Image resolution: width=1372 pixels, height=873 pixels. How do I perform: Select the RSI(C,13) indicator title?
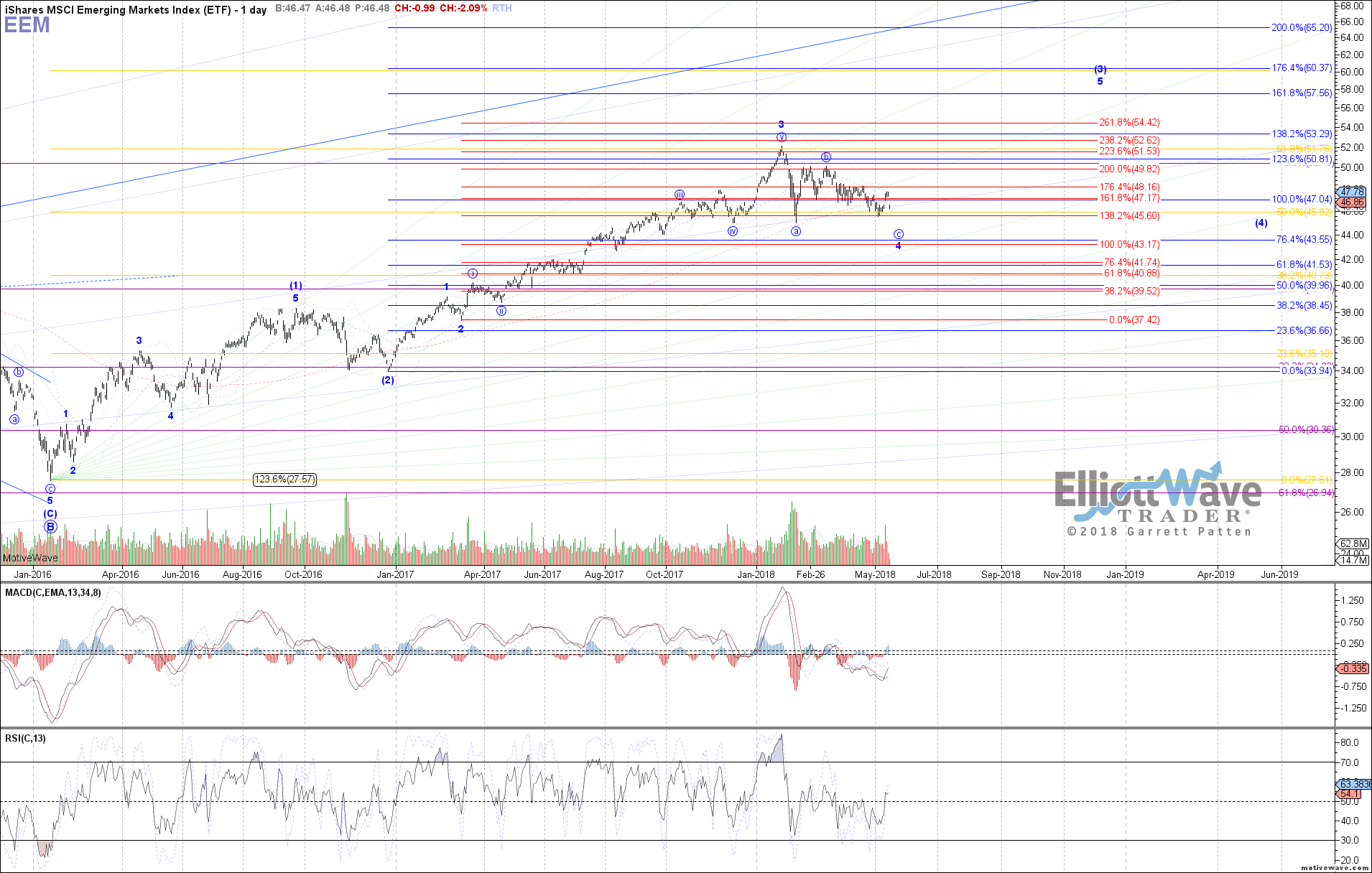pyautogui.click(x=25, y=738)
